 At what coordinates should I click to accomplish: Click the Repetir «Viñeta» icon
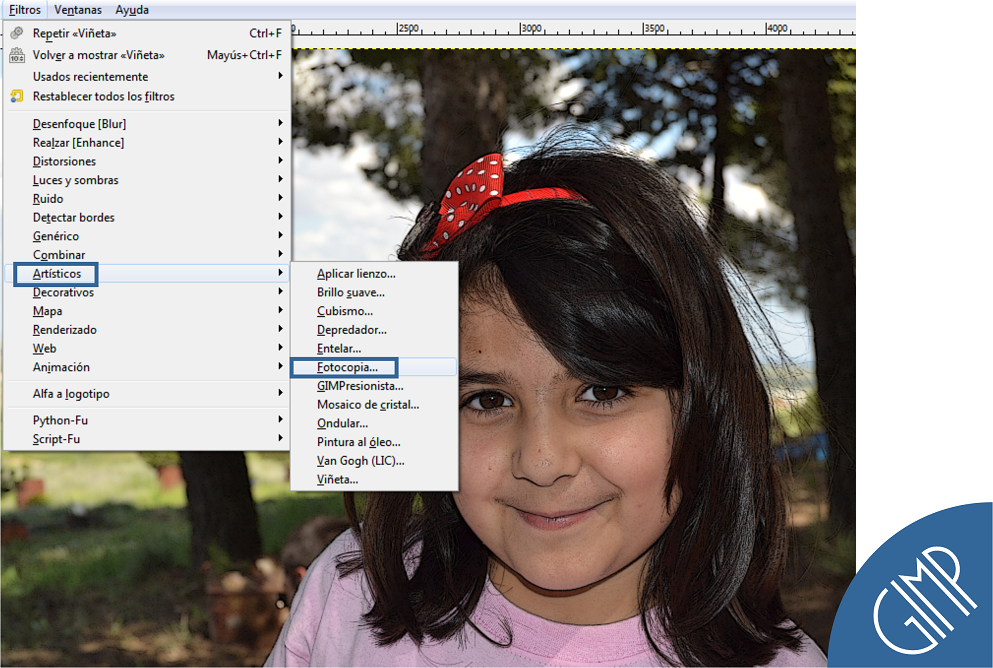coord(17,33)
